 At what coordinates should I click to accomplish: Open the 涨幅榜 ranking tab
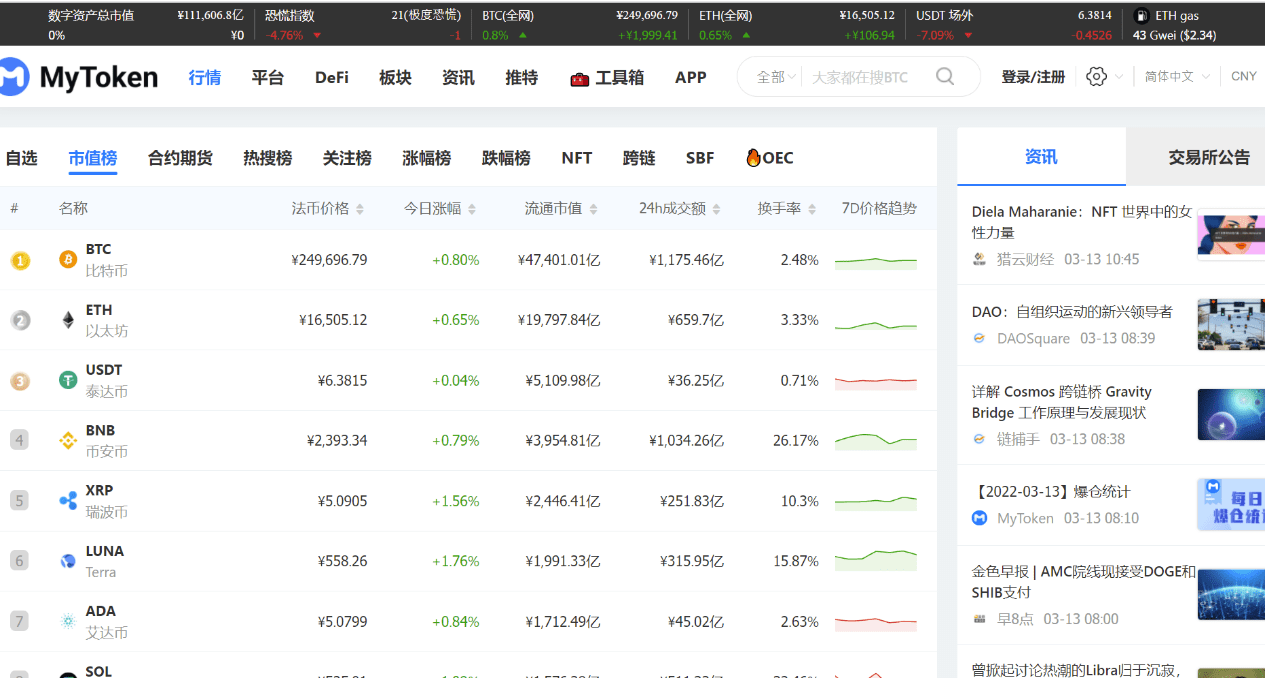(426, 157)
